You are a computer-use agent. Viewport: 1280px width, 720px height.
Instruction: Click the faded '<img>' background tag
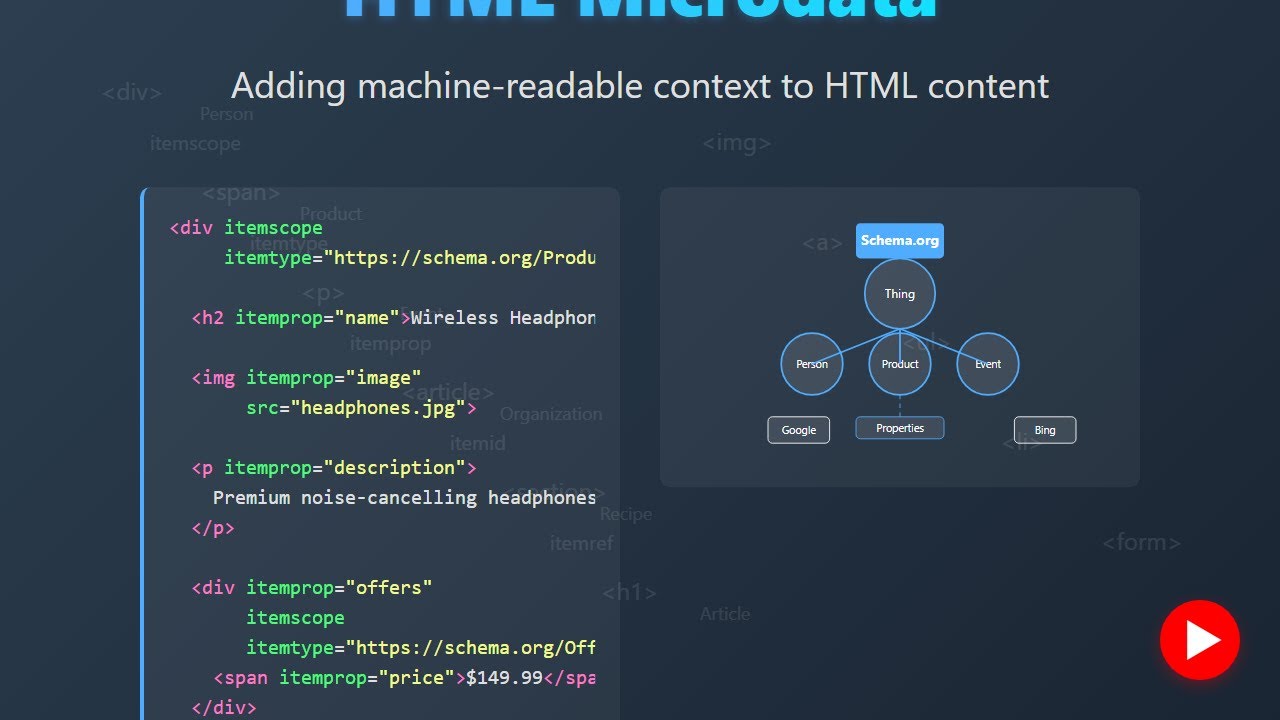[x=736, y=143]
